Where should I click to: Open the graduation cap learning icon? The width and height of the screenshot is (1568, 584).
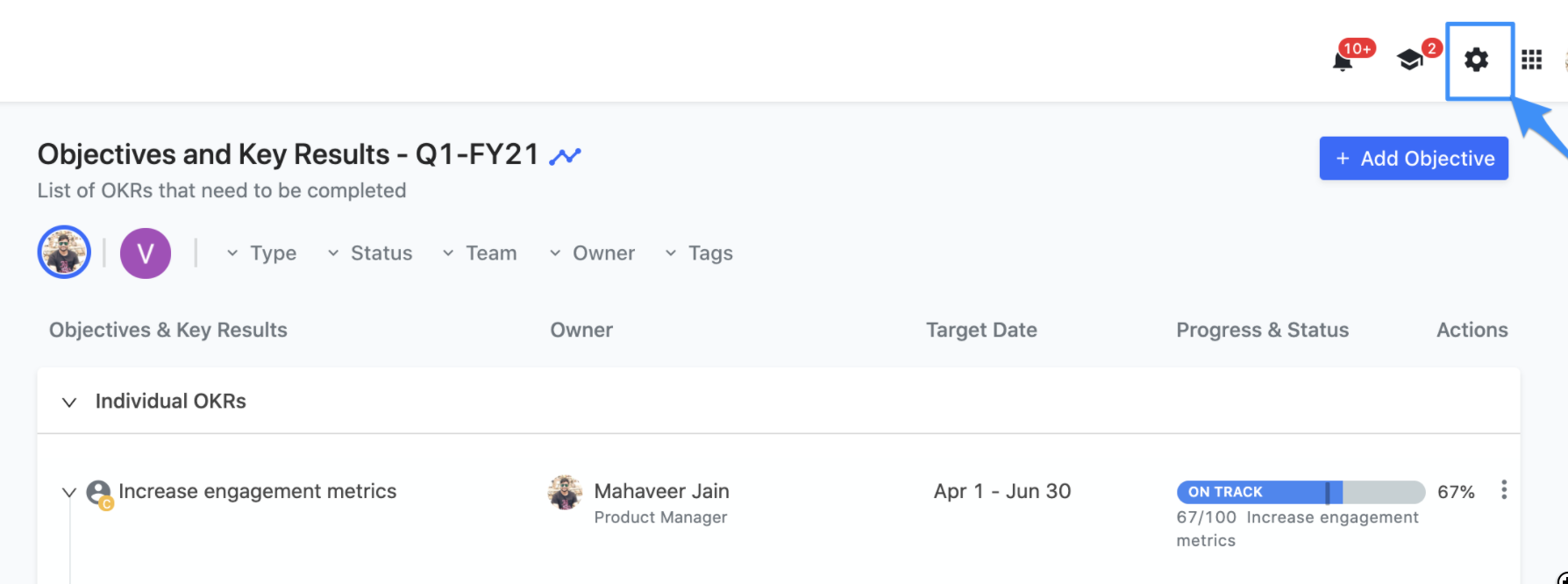[x=1410, y=60]
